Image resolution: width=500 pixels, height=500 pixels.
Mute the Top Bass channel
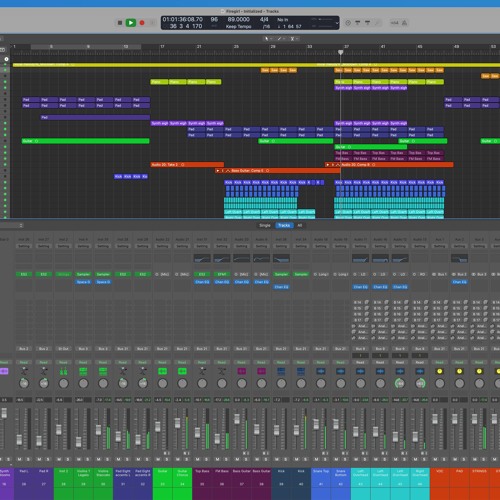198,459
